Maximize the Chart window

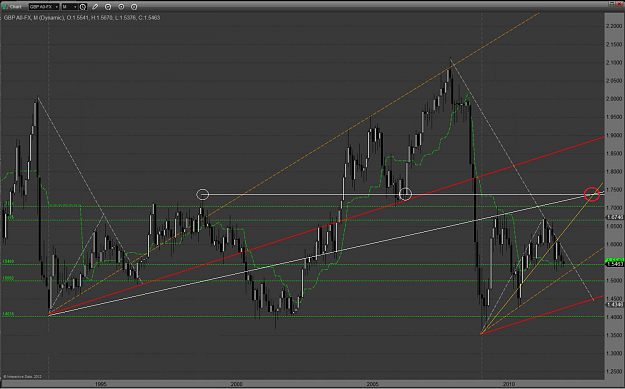point(612,3)
